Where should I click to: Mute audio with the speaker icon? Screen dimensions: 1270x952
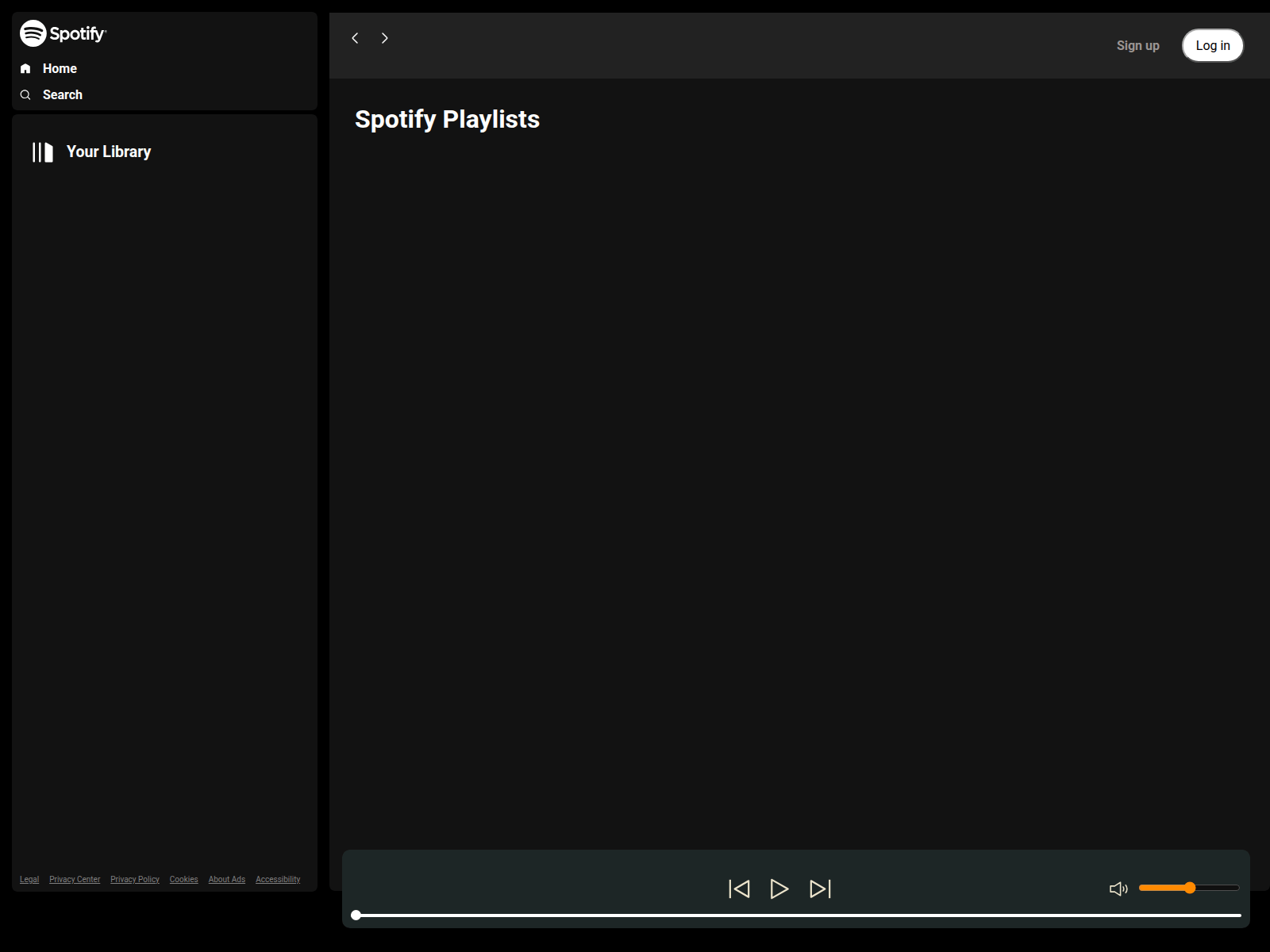pos(1118,889)
